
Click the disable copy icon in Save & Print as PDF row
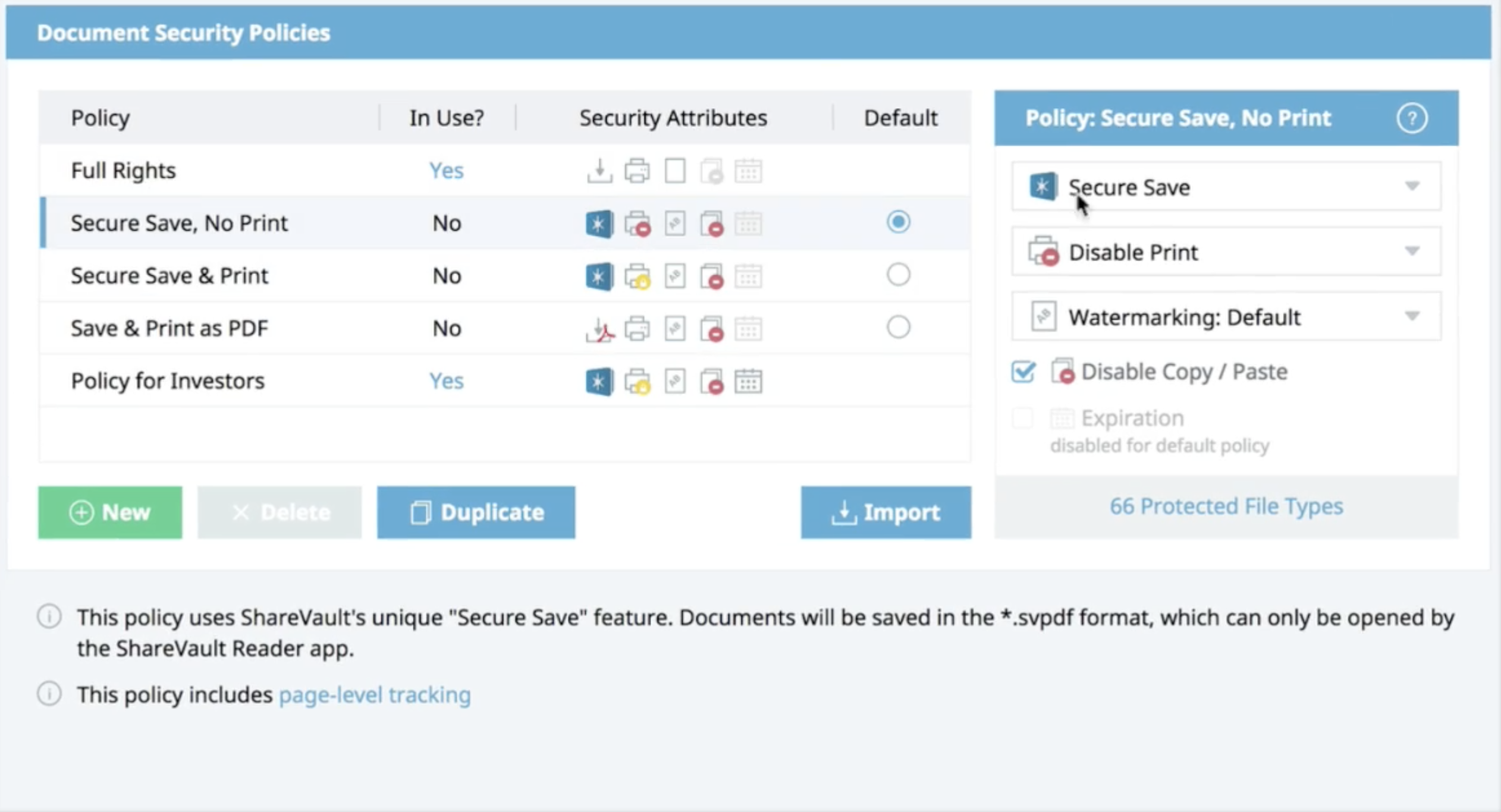(712, 329)
